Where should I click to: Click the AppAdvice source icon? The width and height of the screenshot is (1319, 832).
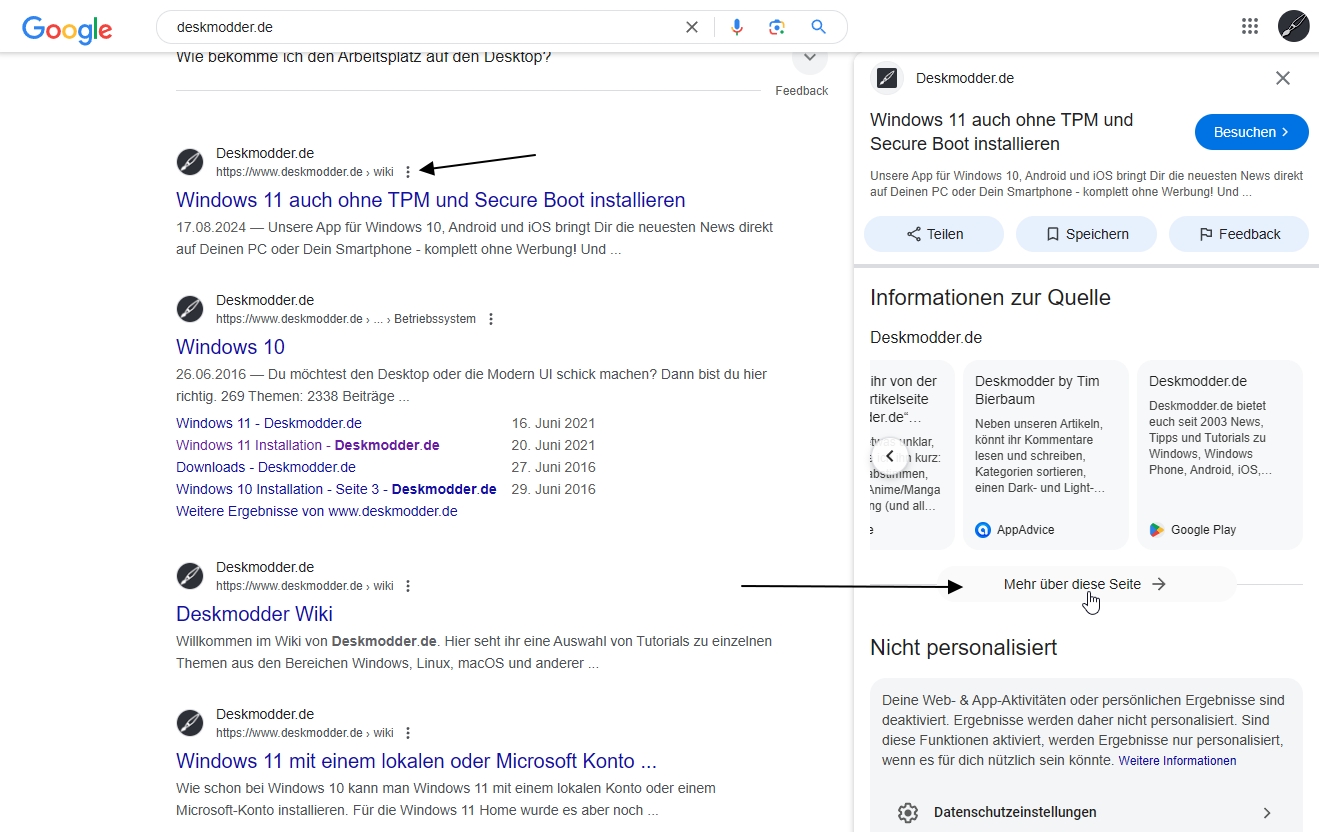click(983, 530)
